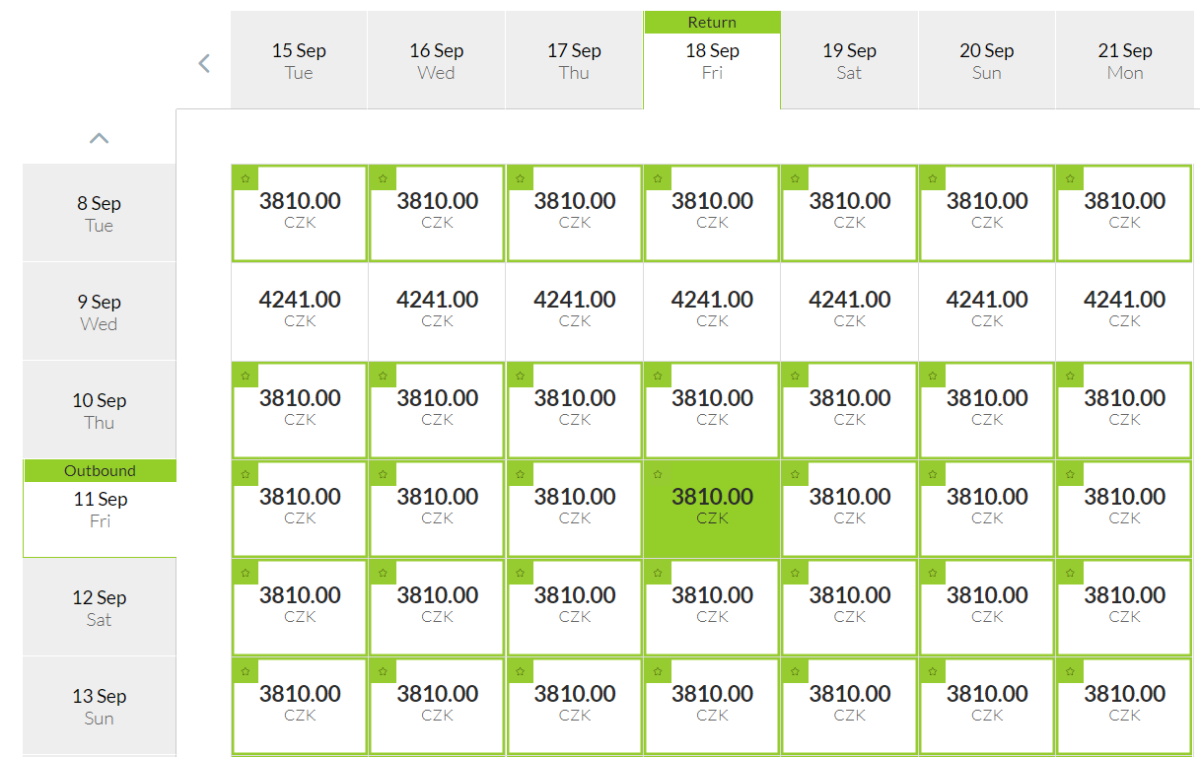The height and width of the screenshot is (757, 1200).
Task: Click star badge on 13 Sep/15 Sep fare
Action: pyautogui.click(x=245, y=672)
